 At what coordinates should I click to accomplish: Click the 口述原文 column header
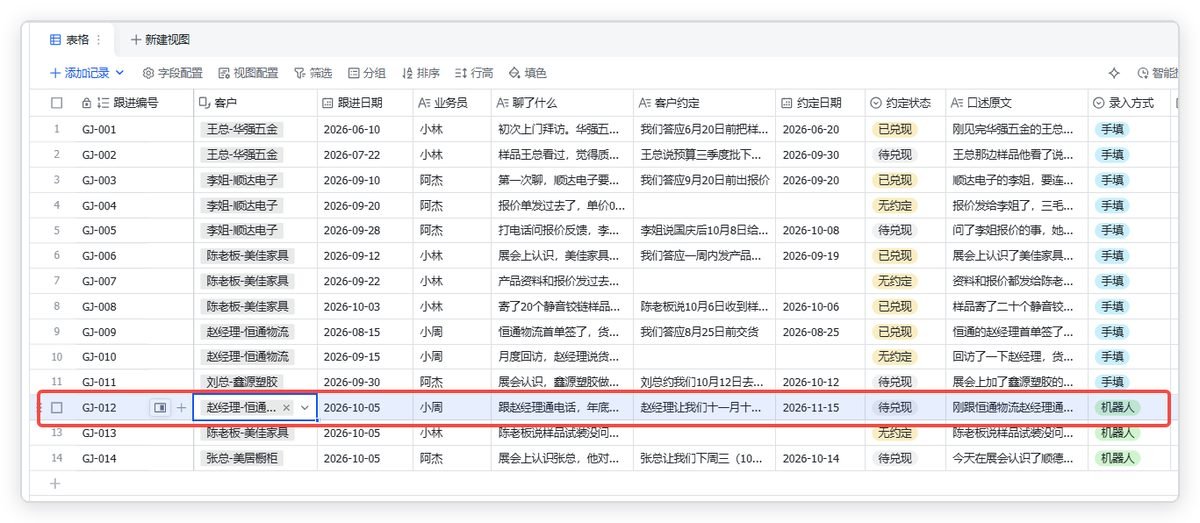tap(1017, 102)
